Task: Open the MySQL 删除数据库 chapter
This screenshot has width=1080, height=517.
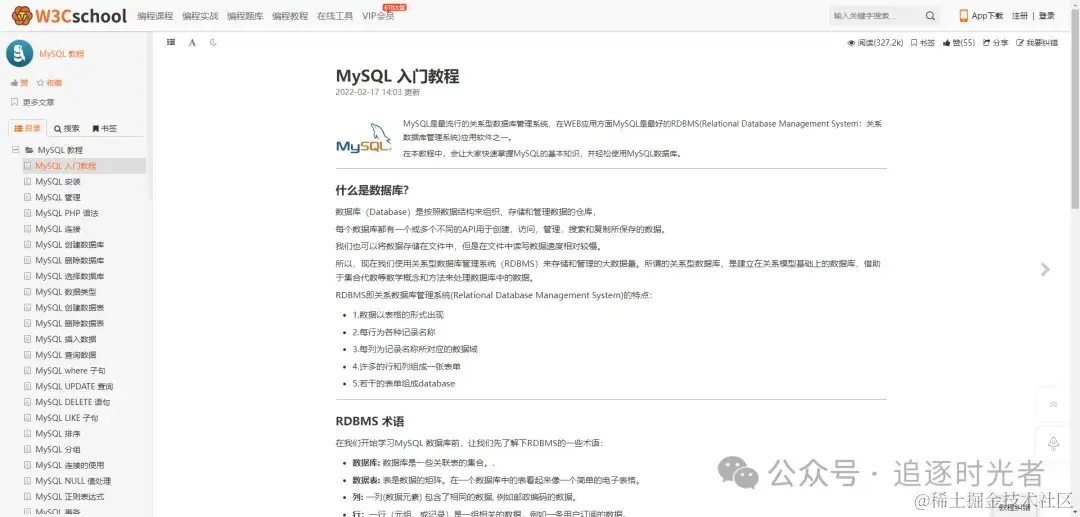Action: tap(70, 261)
